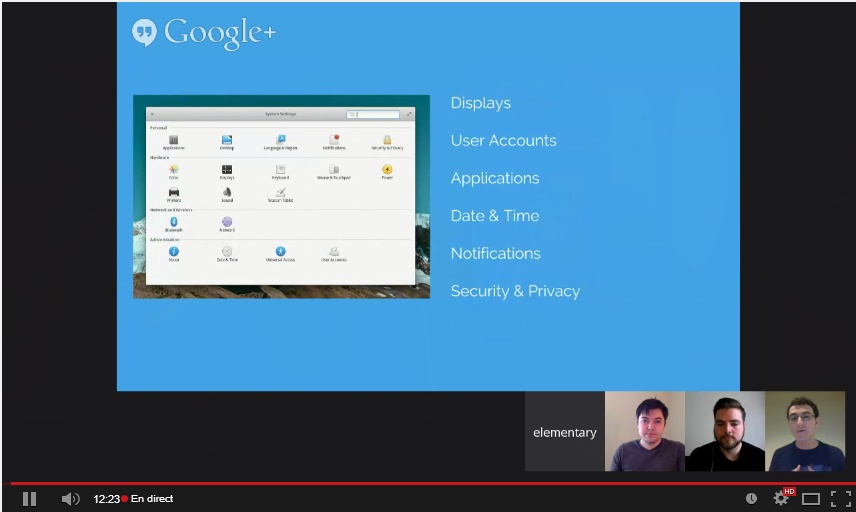The width and height of the screenshot is (856, 512).
Task: Click the Google+ Hangouts logo
Action: (204, 33)
